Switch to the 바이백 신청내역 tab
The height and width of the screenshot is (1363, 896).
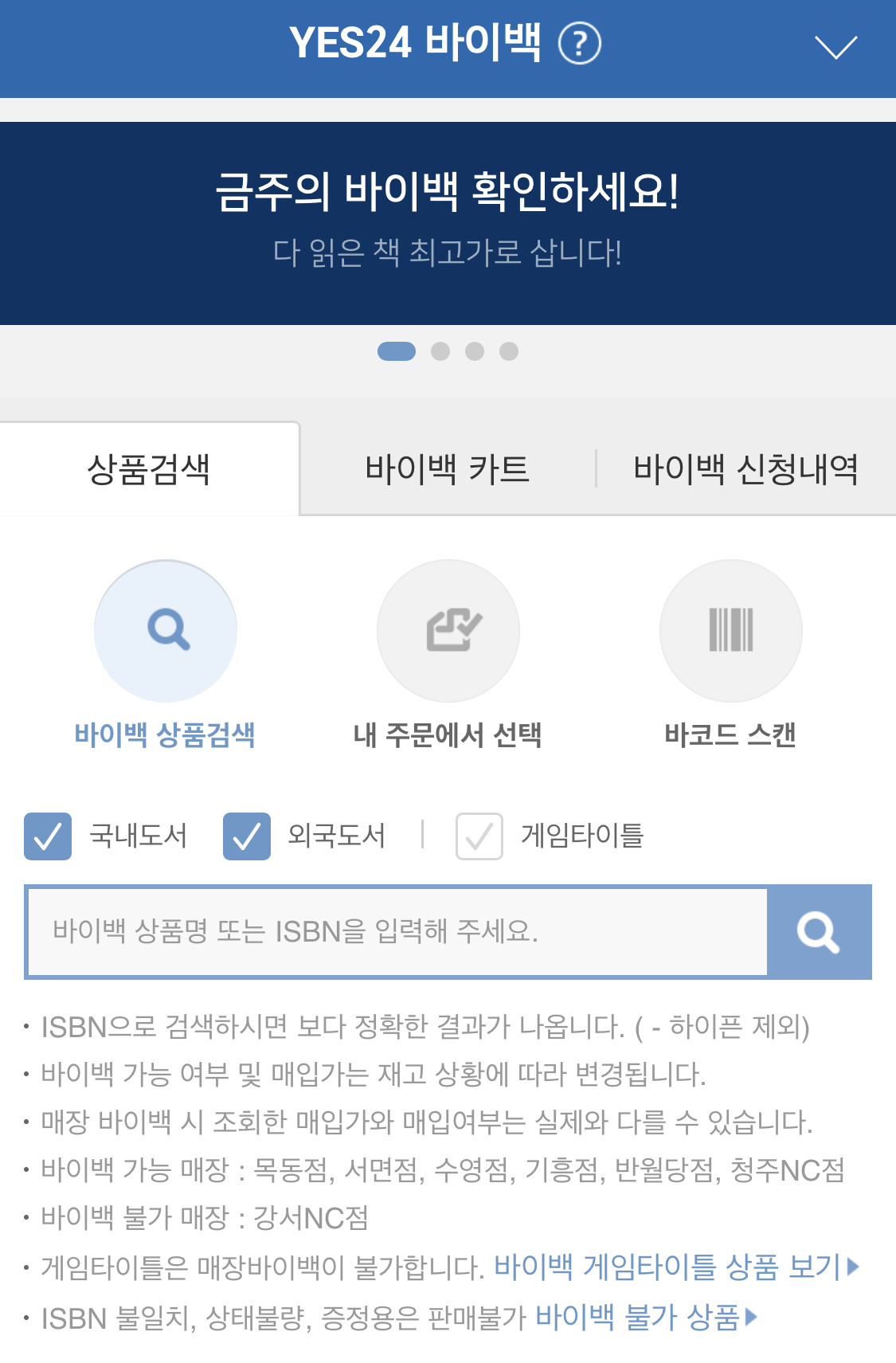[x=746, y=468]
